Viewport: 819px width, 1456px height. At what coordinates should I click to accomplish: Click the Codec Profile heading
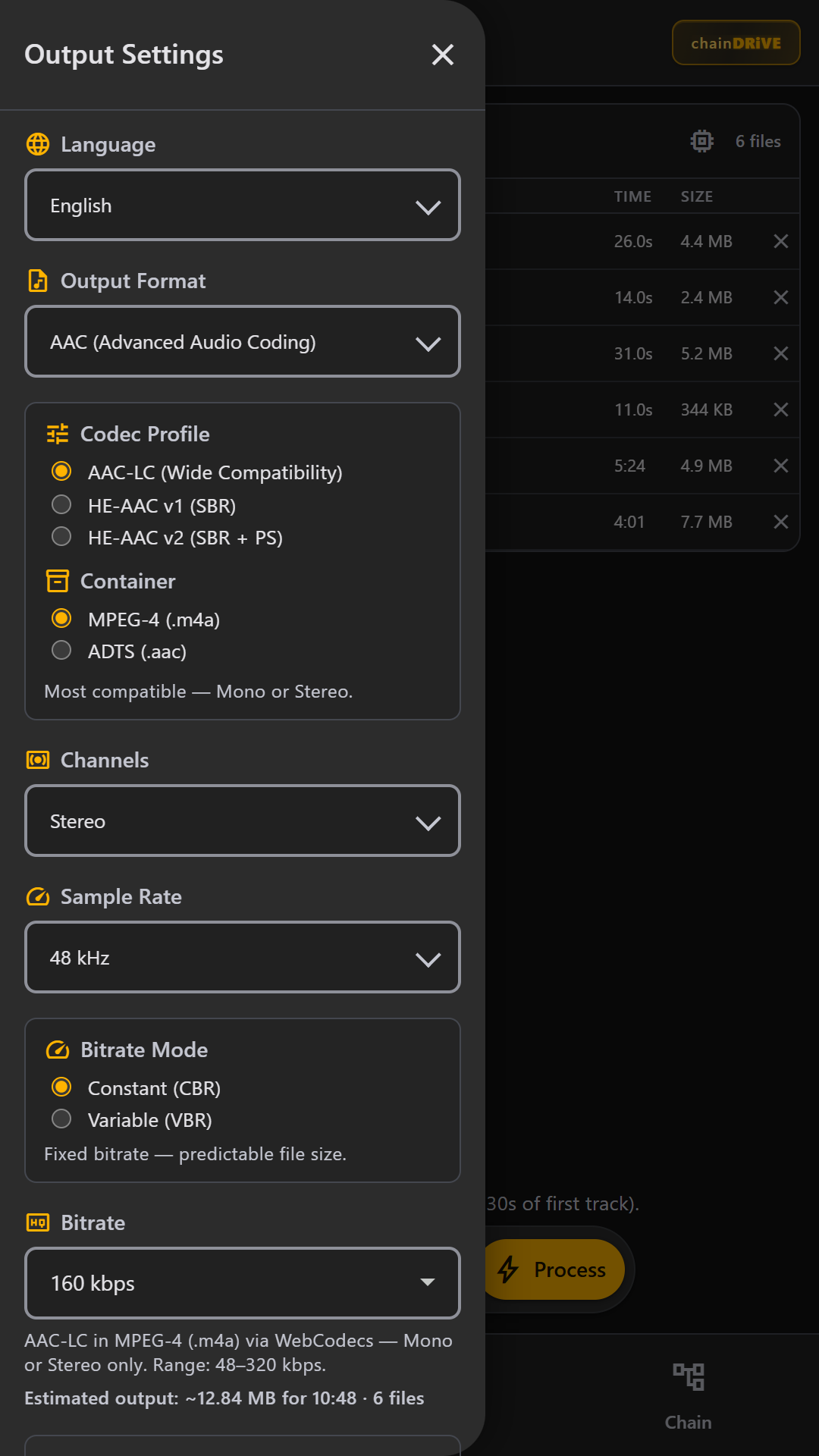pyautogui.click(x=145, y=434)
